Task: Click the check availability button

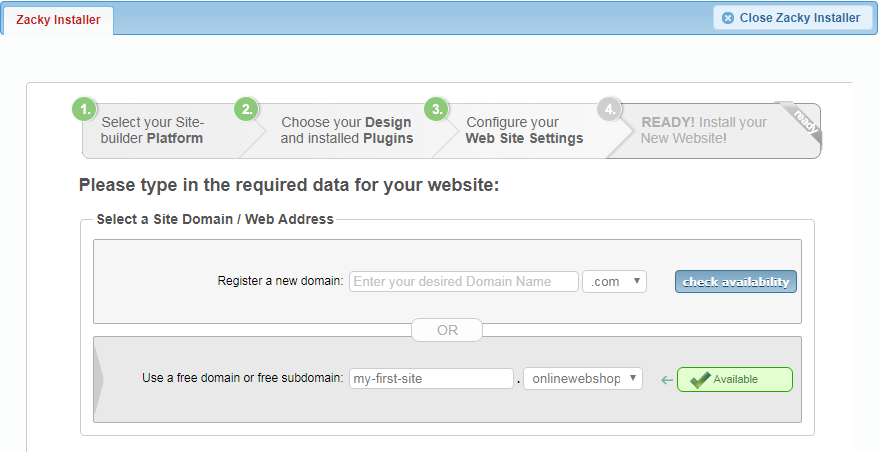Action: (x=736, y=282)
